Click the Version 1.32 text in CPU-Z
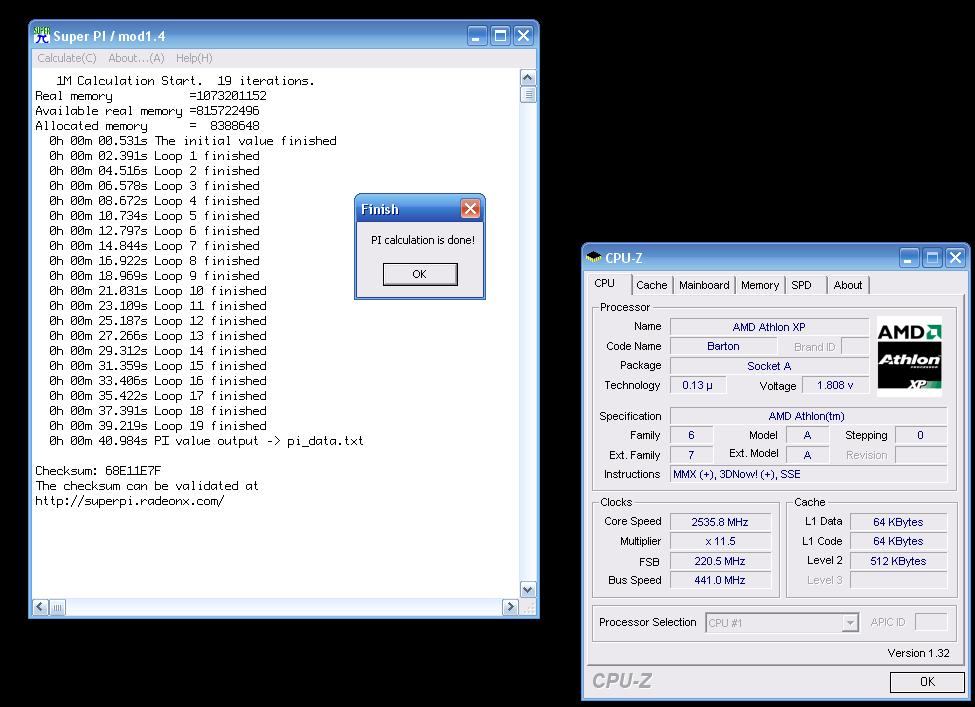This screenshot has height=707, width=975. point(918,653)
